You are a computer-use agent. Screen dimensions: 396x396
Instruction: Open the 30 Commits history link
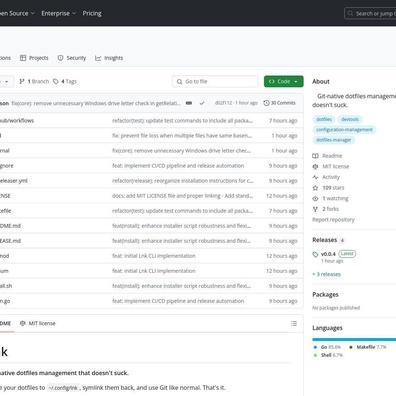pyautogui.click(x=279, y=103)
